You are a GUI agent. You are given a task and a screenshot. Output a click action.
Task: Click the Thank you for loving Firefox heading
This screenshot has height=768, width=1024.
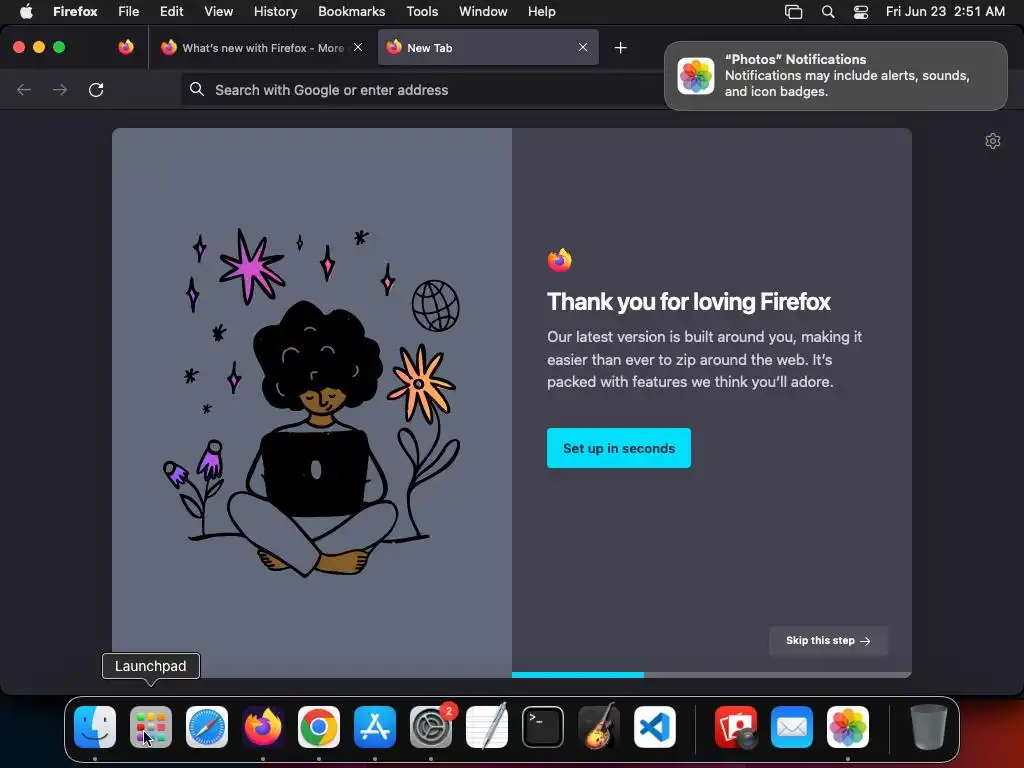[688, 302]
